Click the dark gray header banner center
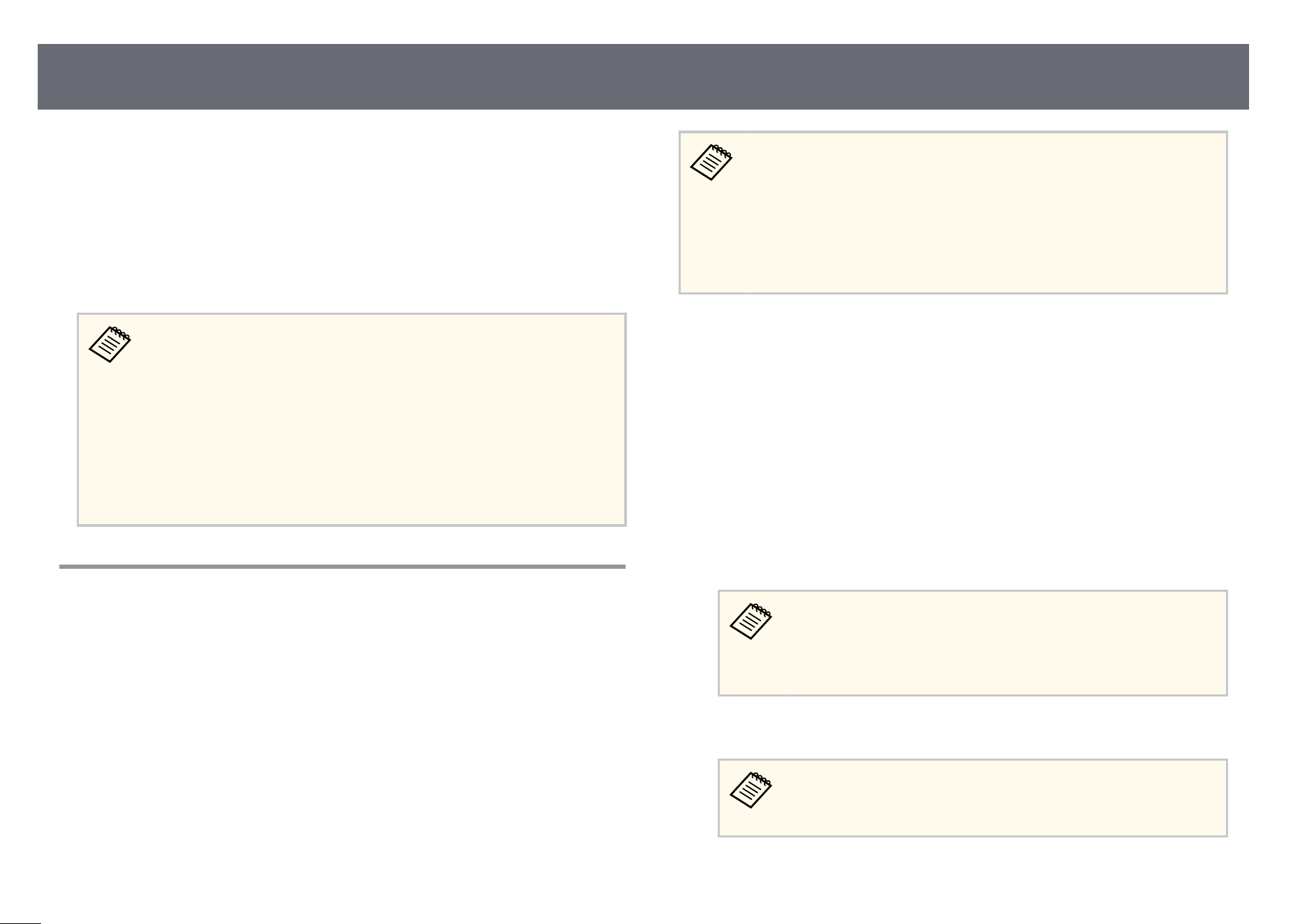 [643, 77]
